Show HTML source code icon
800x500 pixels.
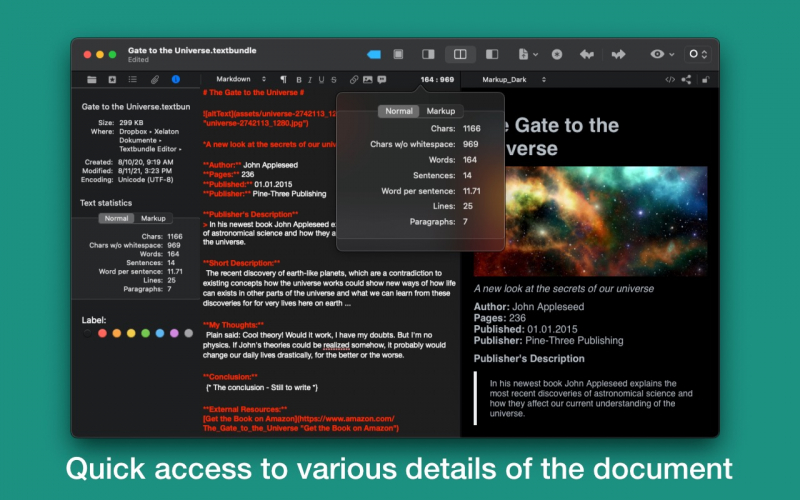tap(670, 80)
